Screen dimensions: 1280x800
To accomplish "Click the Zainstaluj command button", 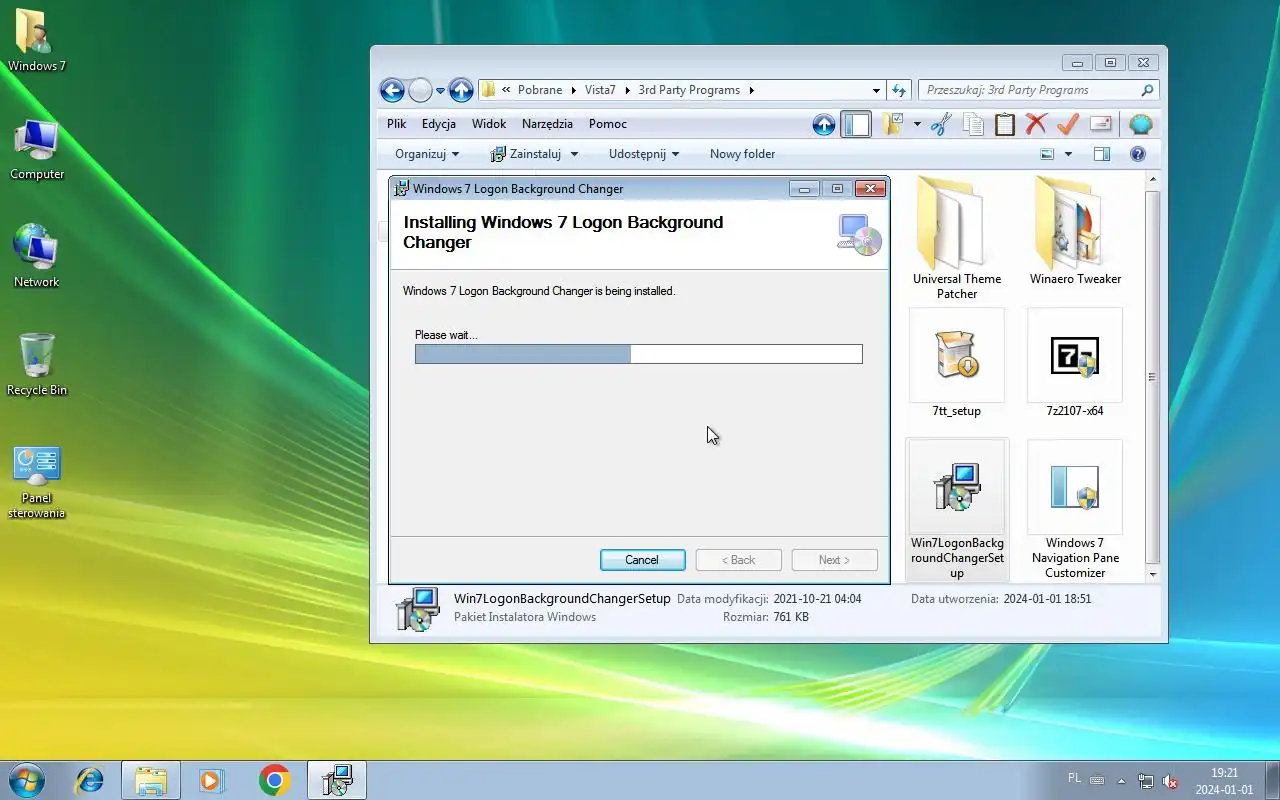I will [x=525, y=154].
